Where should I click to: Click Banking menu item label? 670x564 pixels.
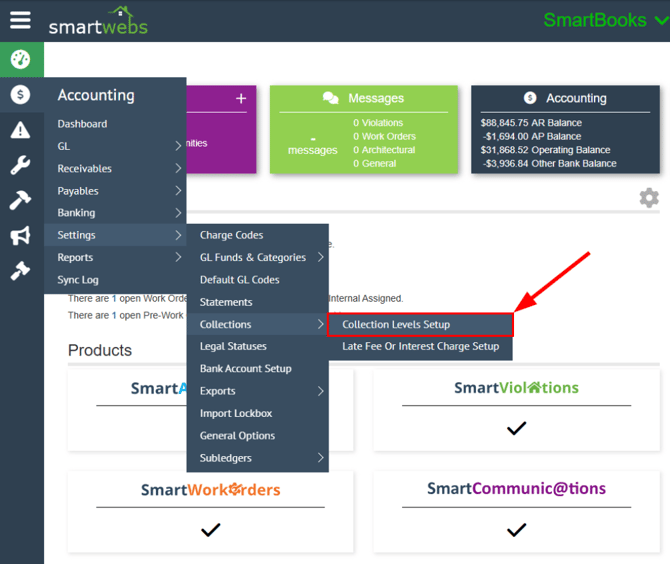76,213
